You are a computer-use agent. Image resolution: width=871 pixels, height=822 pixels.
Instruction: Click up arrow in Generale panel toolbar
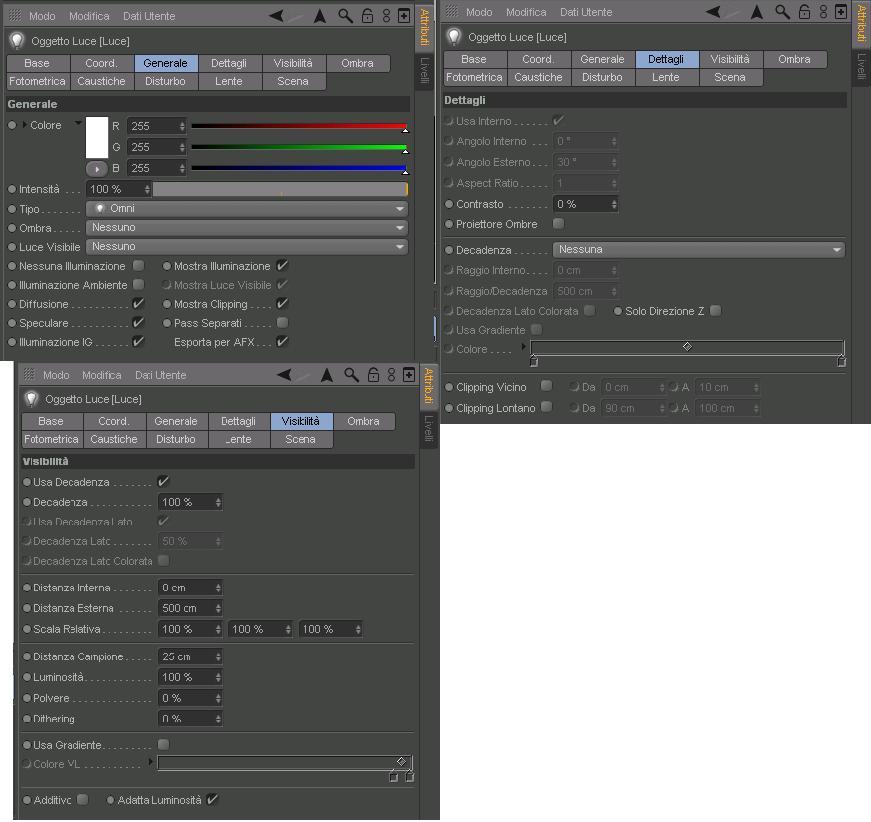(x=320, y=16)
